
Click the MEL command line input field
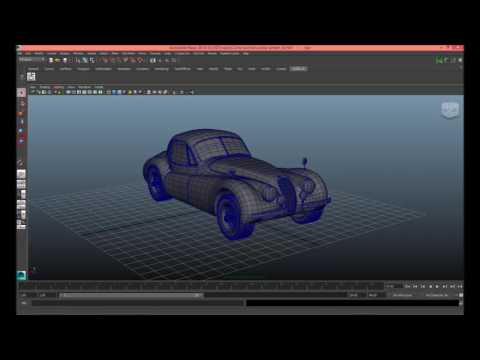[138, 303]
